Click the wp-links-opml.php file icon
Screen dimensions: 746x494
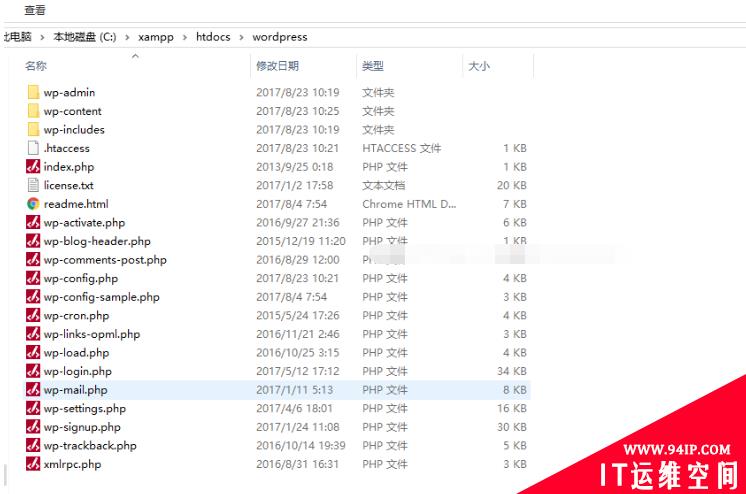click(x=33, y=334)
